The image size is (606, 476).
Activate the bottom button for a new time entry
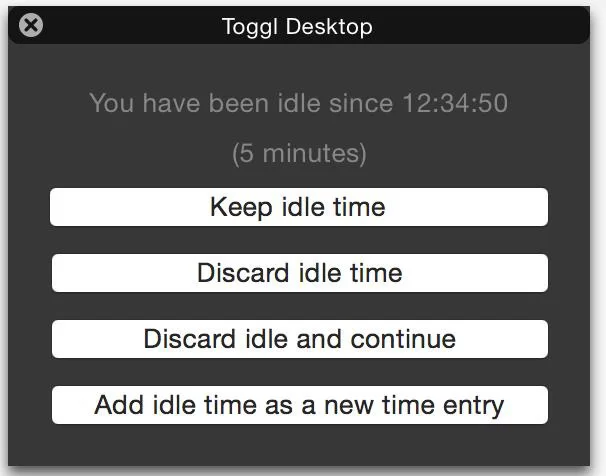tap(299, 405)
